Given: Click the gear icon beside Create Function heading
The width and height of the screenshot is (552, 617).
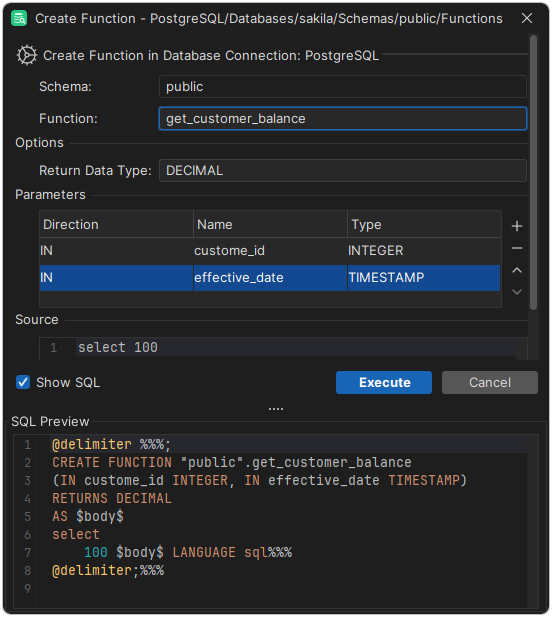Looking at the screenshot, I should (27, 55).
